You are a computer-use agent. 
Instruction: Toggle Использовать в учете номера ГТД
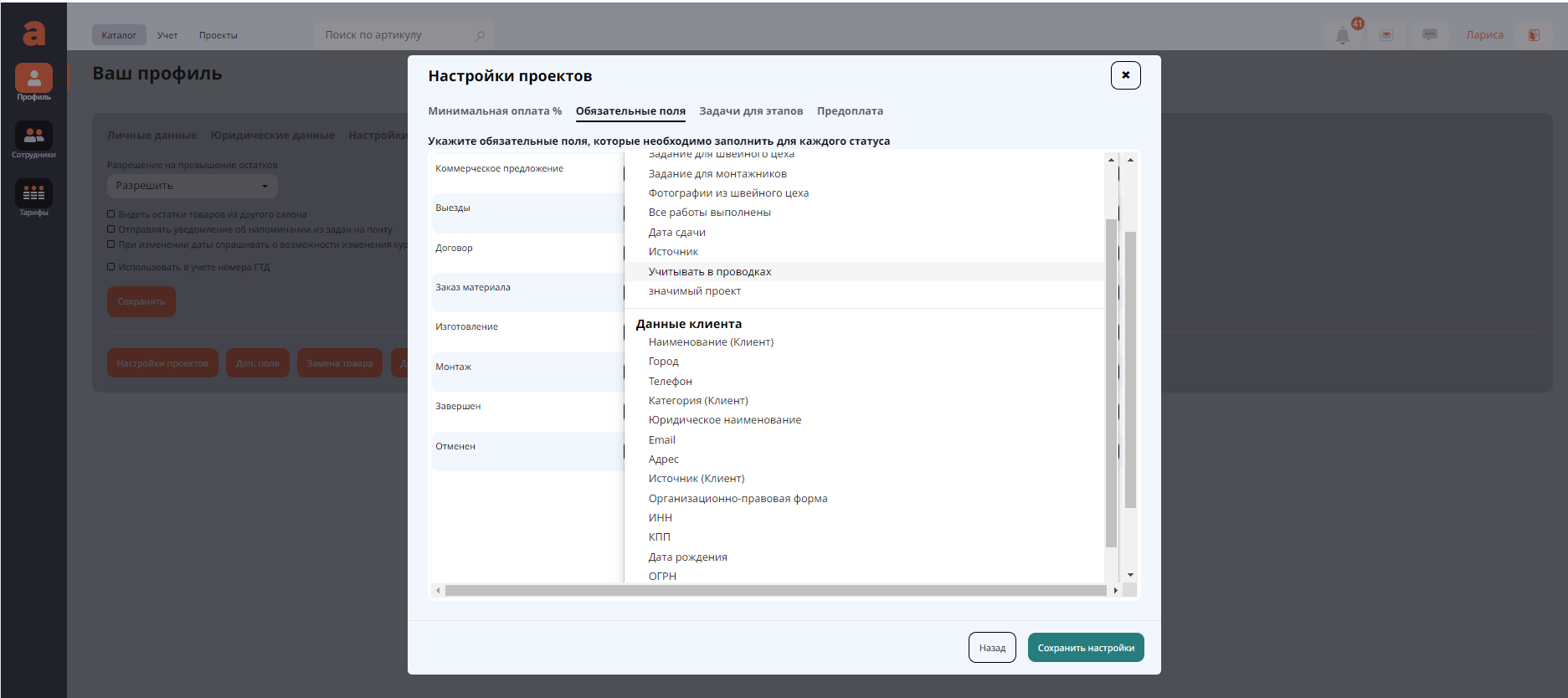pos(111,267)
